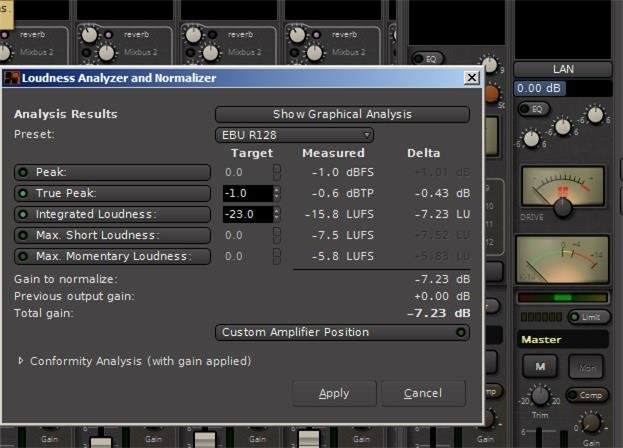Click the -7.23 LU delta value
This screenshot has height=448, width=623.
[442, 214]
